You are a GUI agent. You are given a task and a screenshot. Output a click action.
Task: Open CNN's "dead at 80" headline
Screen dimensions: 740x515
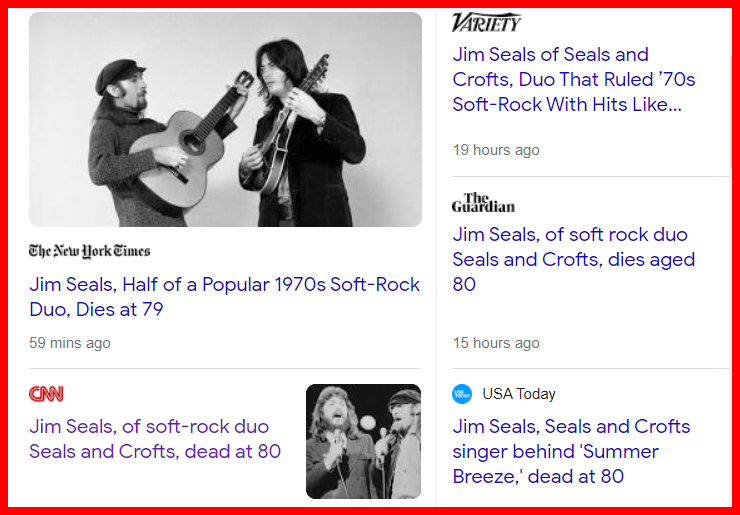click(x=155, y=439)
